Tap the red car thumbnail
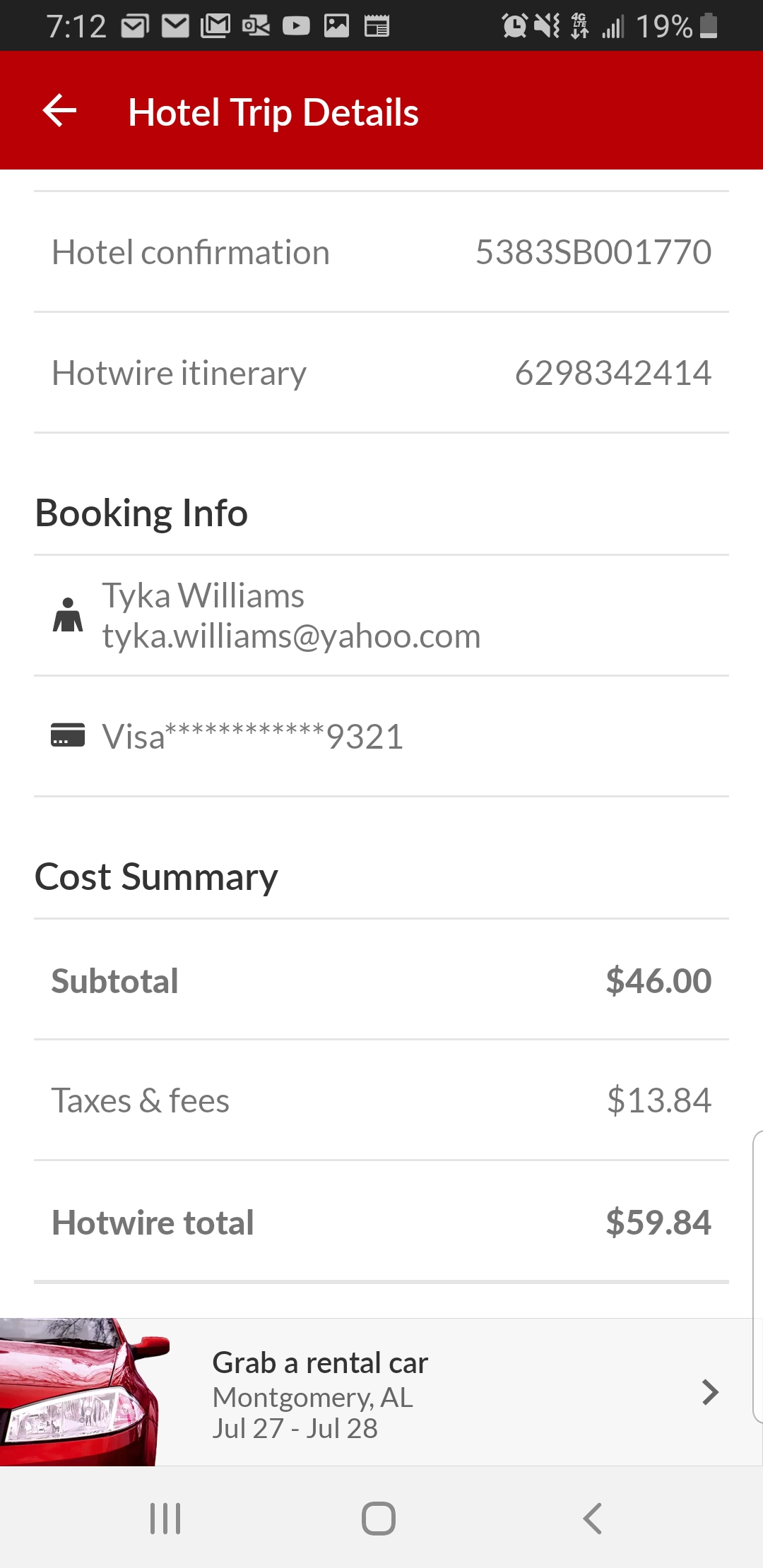This screenshot has height=1568, width=763. click(x=81, y=1391)
